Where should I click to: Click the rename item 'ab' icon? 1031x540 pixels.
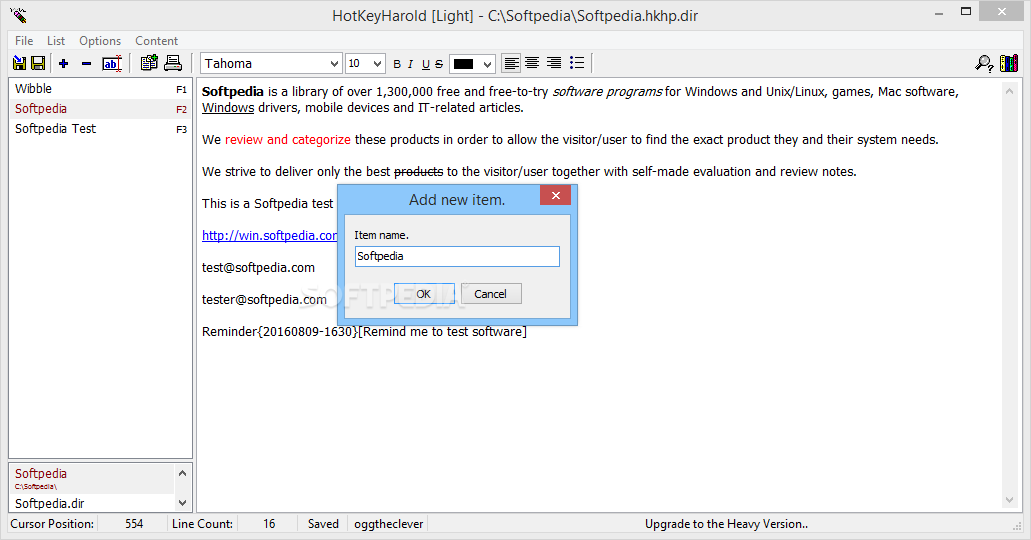pos(112,63)
